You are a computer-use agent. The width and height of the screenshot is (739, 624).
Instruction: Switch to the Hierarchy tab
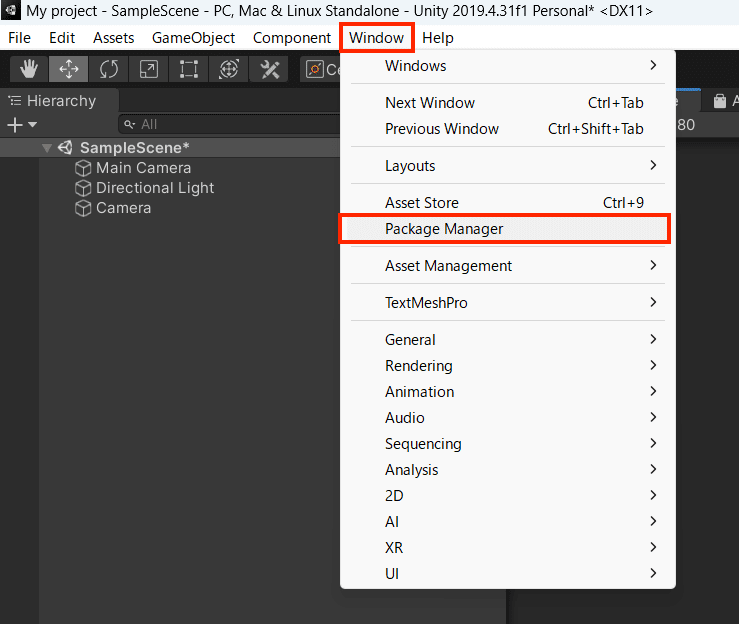[59, 100]
